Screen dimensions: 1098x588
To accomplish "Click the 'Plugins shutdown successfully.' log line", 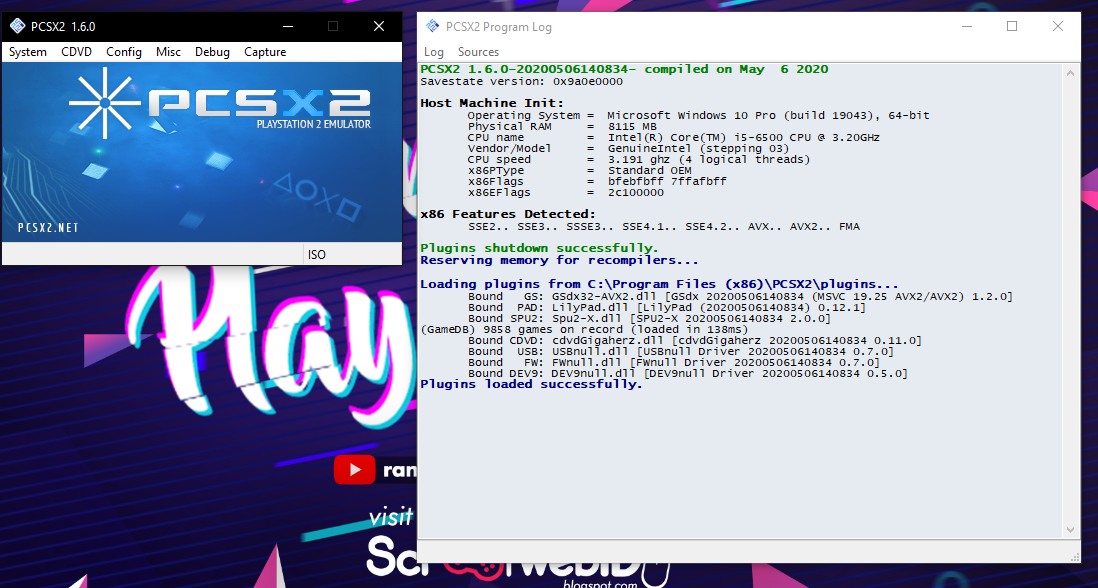I will pyautogui.click(x=539, y=248).
